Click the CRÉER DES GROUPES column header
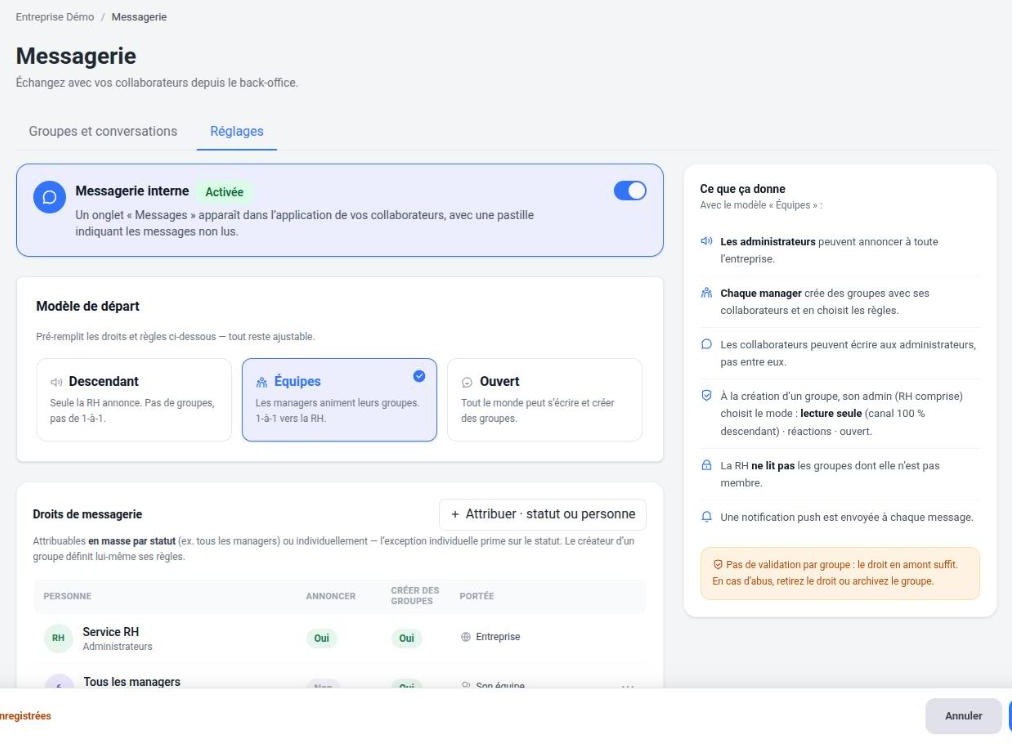 coord(415,596)
